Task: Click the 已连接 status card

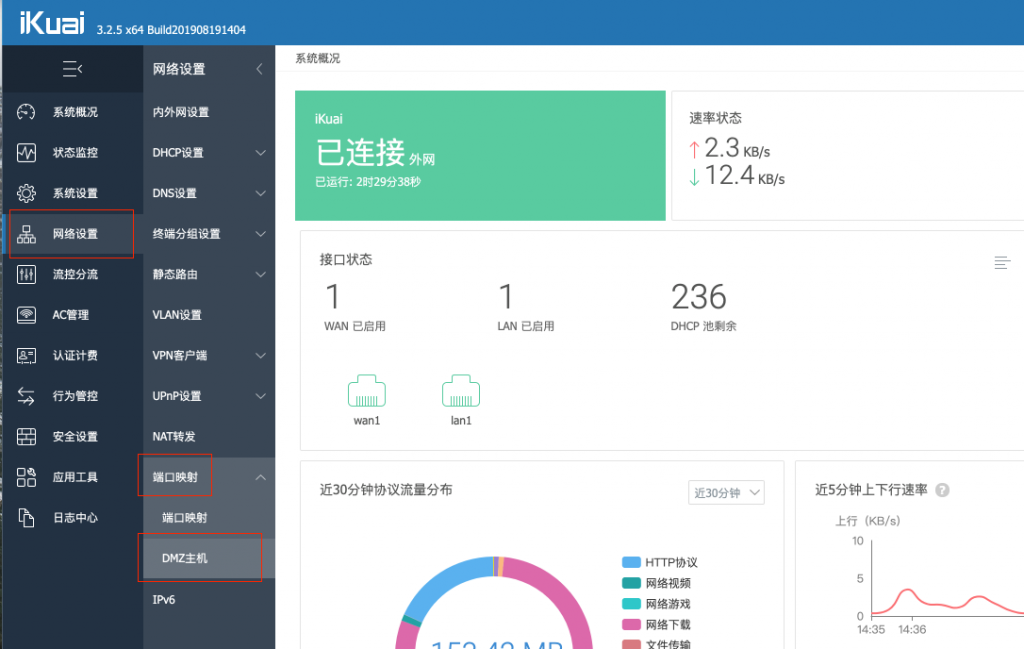Action: coord(480,155)
